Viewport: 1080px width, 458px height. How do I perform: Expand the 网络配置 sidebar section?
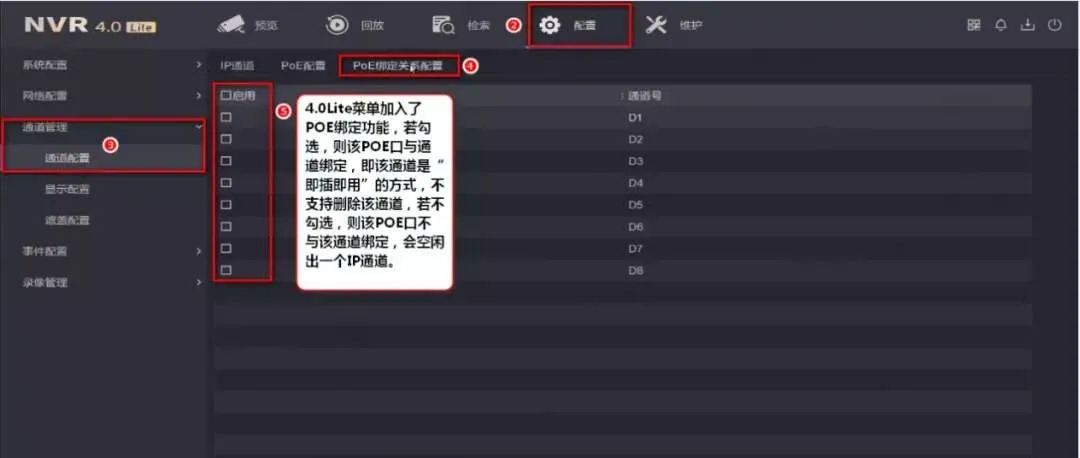point(103,96)
